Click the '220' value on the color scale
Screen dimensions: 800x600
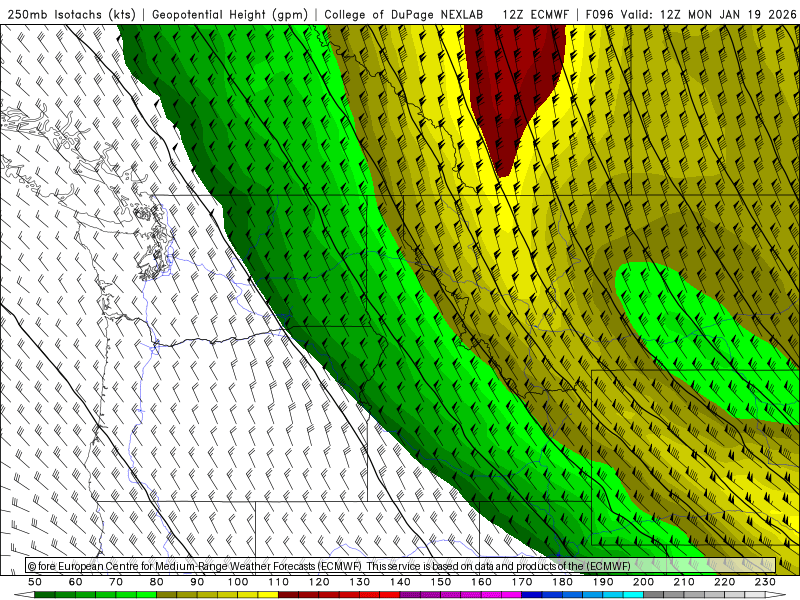coord(725,582)
